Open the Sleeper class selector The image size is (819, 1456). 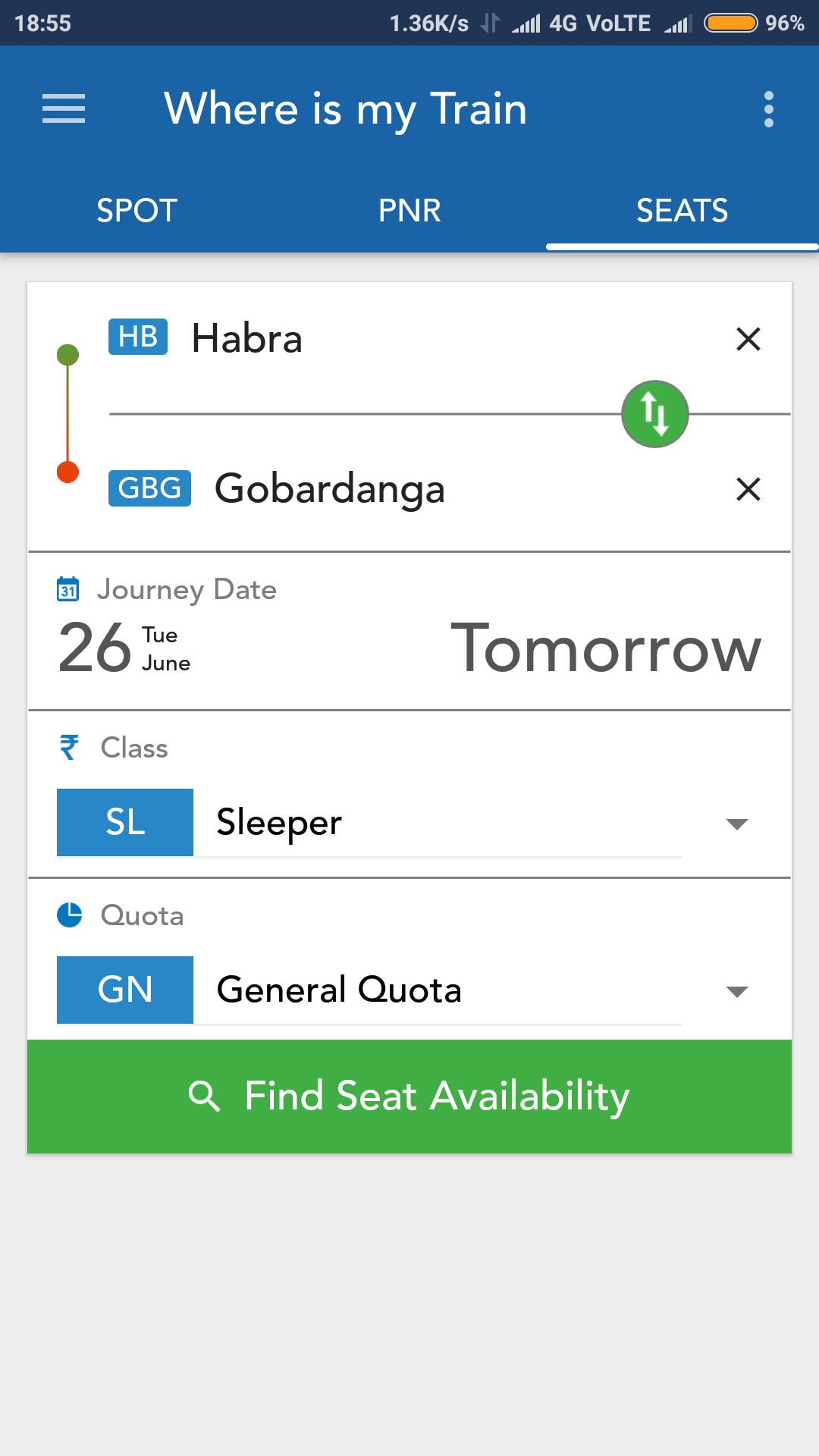[437, 823]
